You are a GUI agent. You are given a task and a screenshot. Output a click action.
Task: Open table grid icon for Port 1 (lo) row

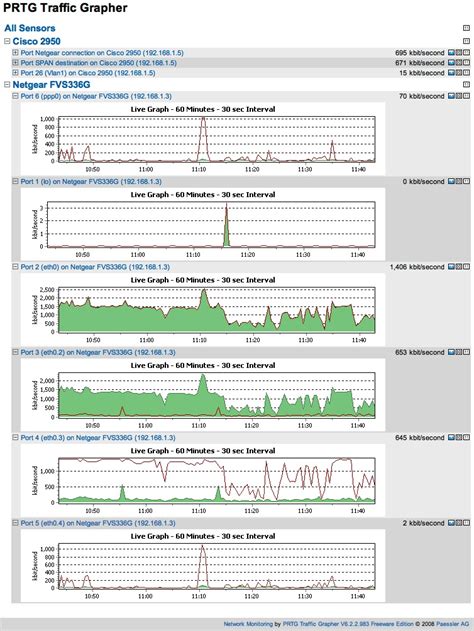(459, 181)
